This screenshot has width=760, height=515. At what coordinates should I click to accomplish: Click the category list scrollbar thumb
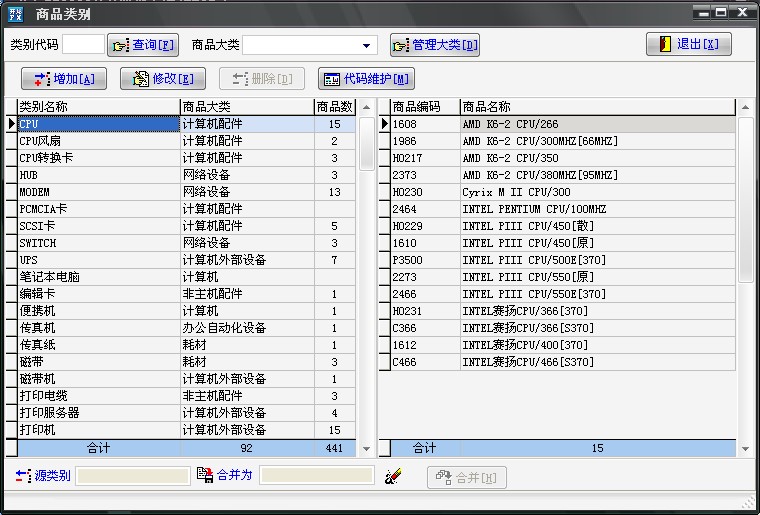[x=367, y=144]
